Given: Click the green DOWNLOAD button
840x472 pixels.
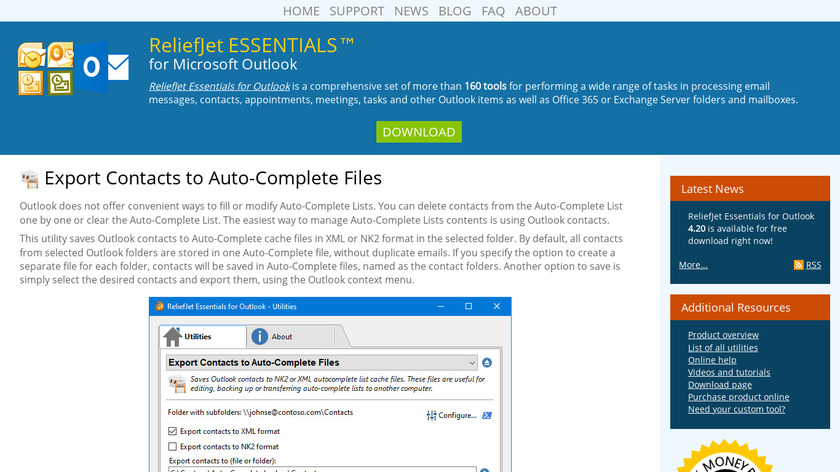Looking at the screenshot, I should 419,132.
